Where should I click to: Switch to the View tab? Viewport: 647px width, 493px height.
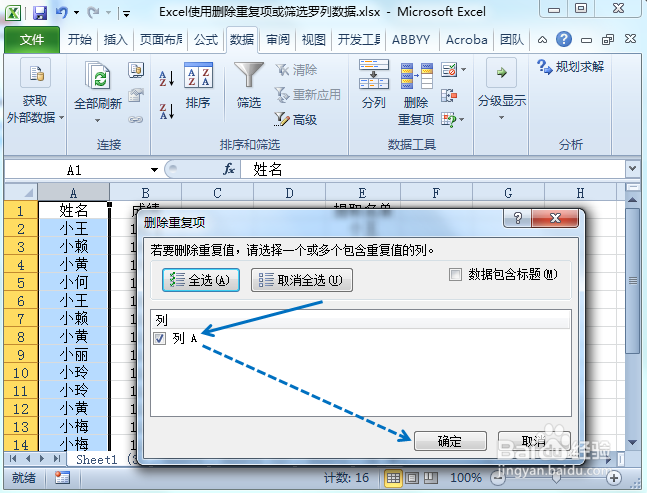point(314,40)
